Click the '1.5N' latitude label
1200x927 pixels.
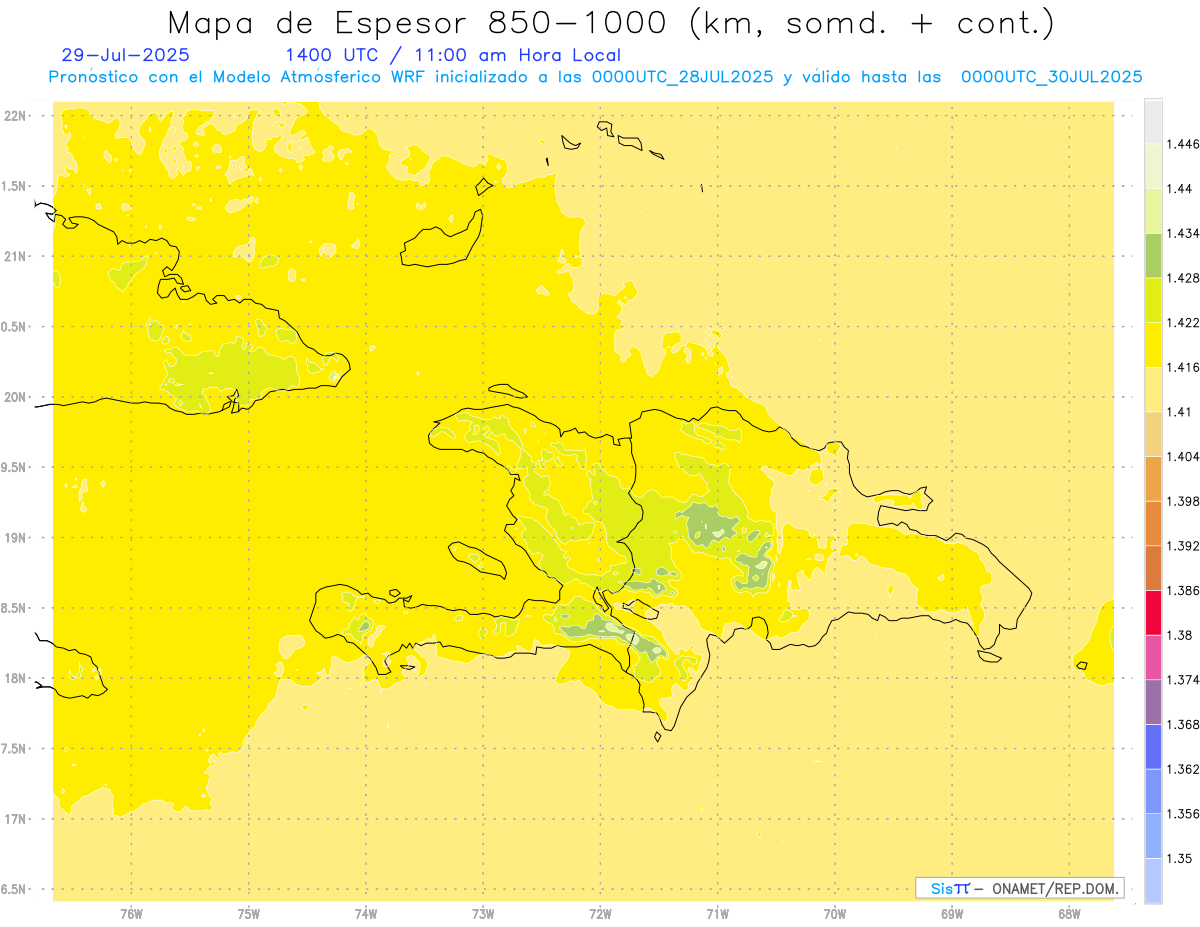click(15, 186)
